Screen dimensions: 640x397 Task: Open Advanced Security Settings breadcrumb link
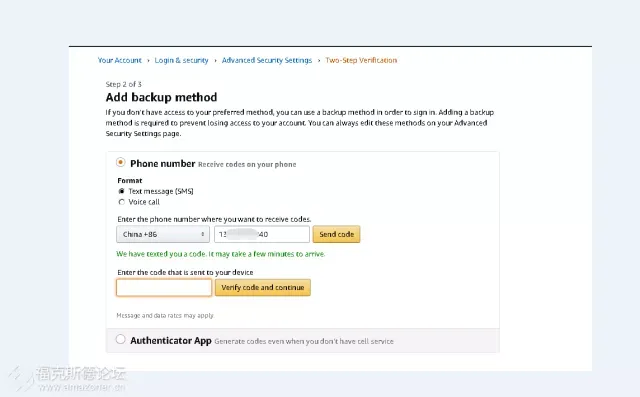(267, 60)
